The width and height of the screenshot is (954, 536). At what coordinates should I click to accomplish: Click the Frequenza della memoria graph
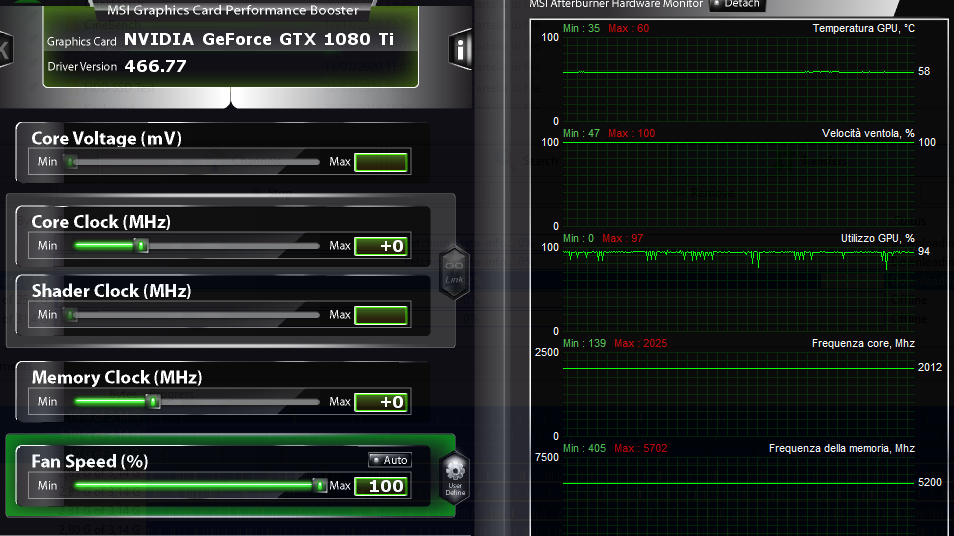(x=739, y=496)
